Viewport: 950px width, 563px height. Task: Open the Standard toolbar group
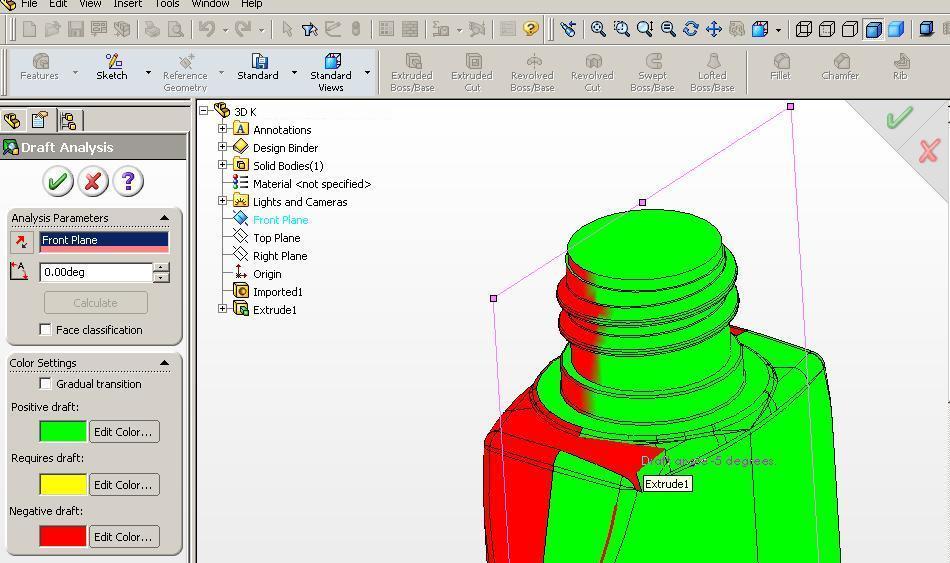pos(258,67)
